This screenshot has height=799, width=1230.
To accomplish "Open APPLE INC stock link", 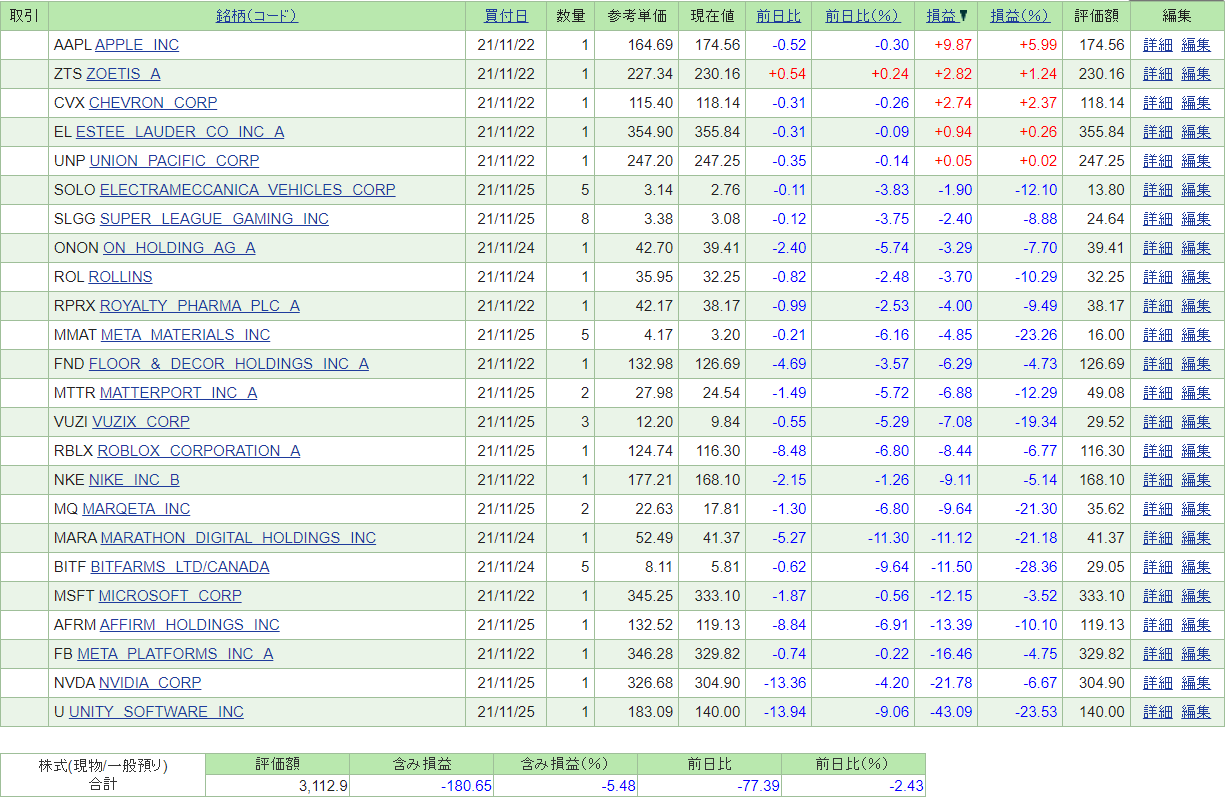I will (137, 45).
